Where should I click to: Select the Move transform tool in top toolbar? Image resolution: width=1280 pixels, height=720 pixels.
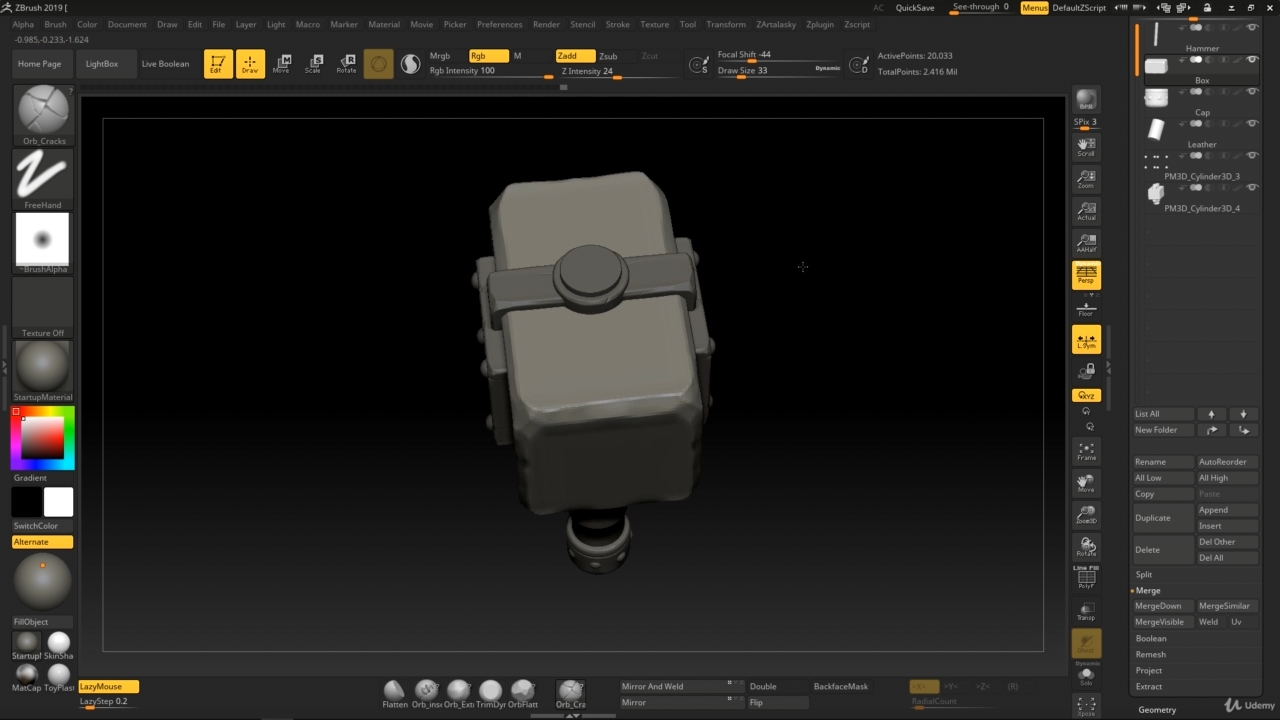282,64
